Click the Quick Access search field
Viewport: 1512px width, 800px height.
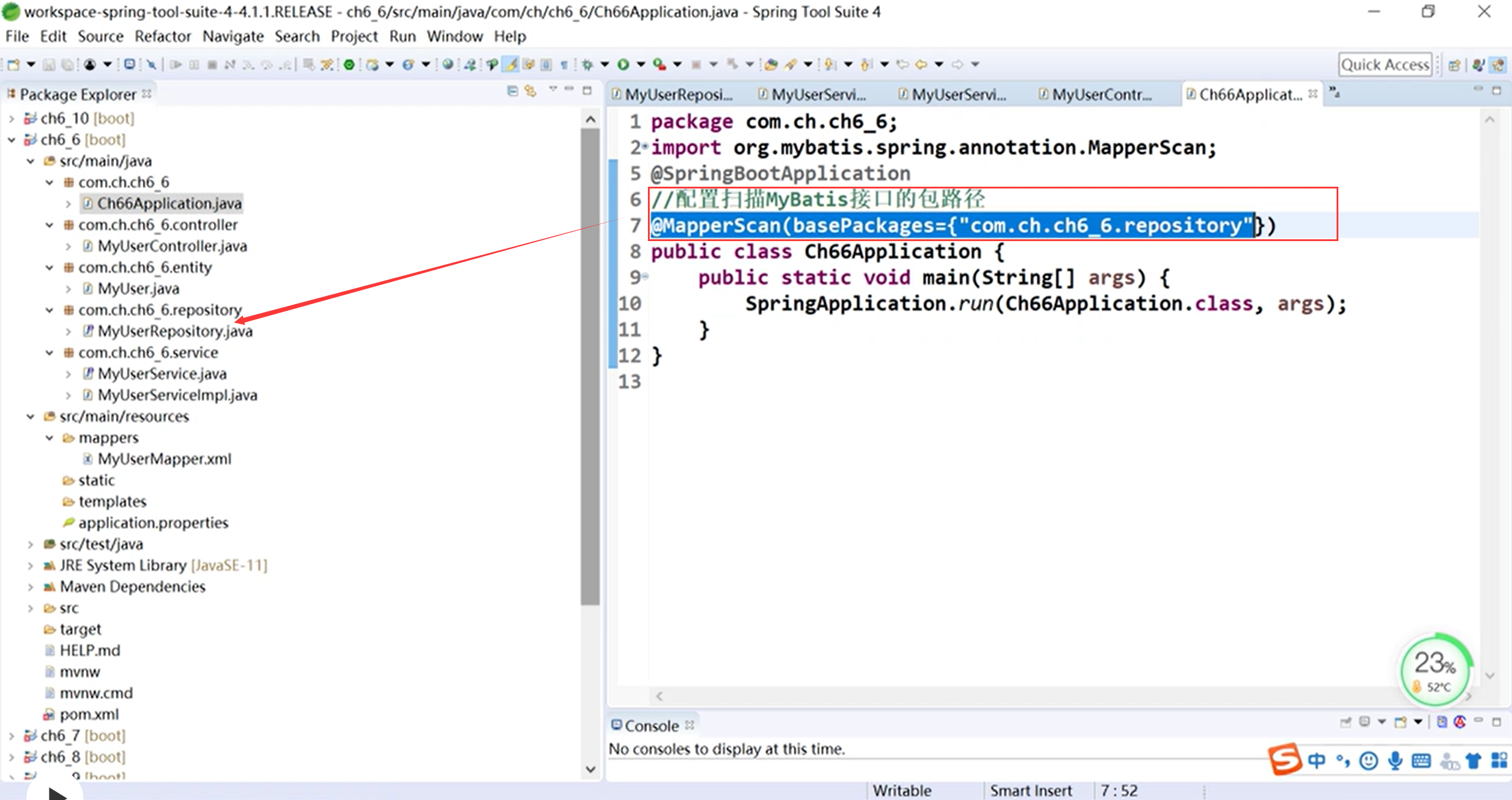click(x=1384, y=64)
